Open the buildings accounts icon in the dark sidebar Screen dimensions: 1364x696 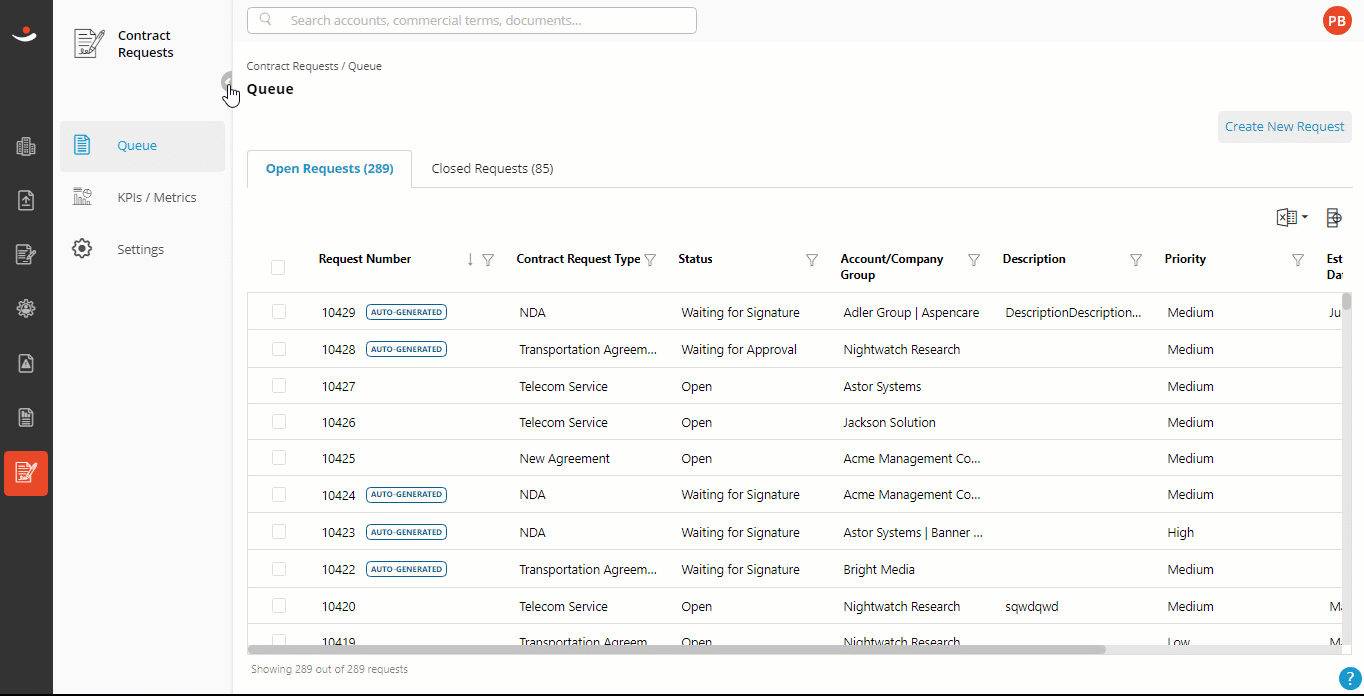tap(26, 147)
